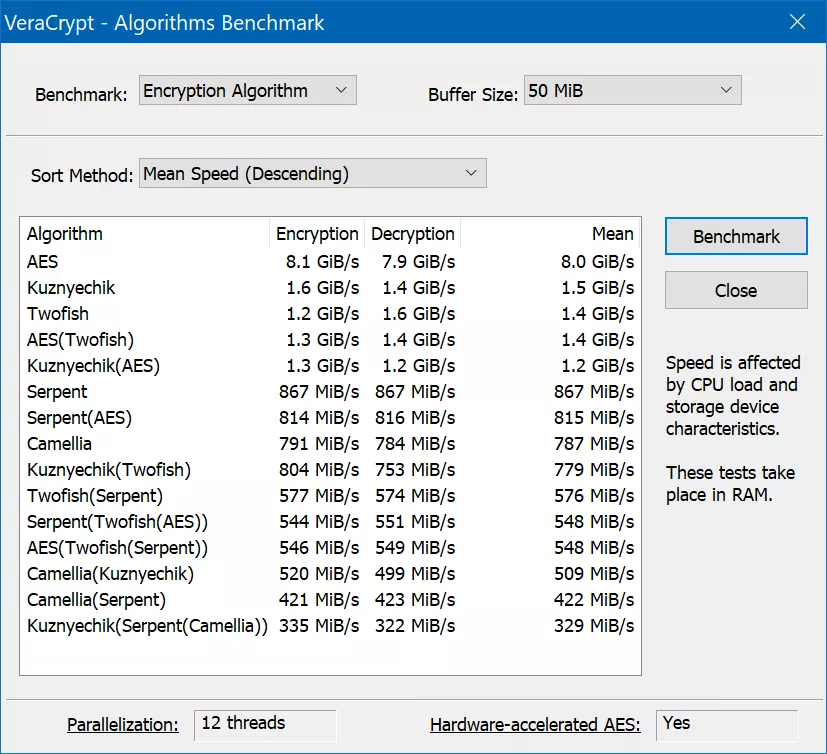The image size is (827, 754).
Task: Select the Serpent algorithm row
Action: tap(330, 392)
